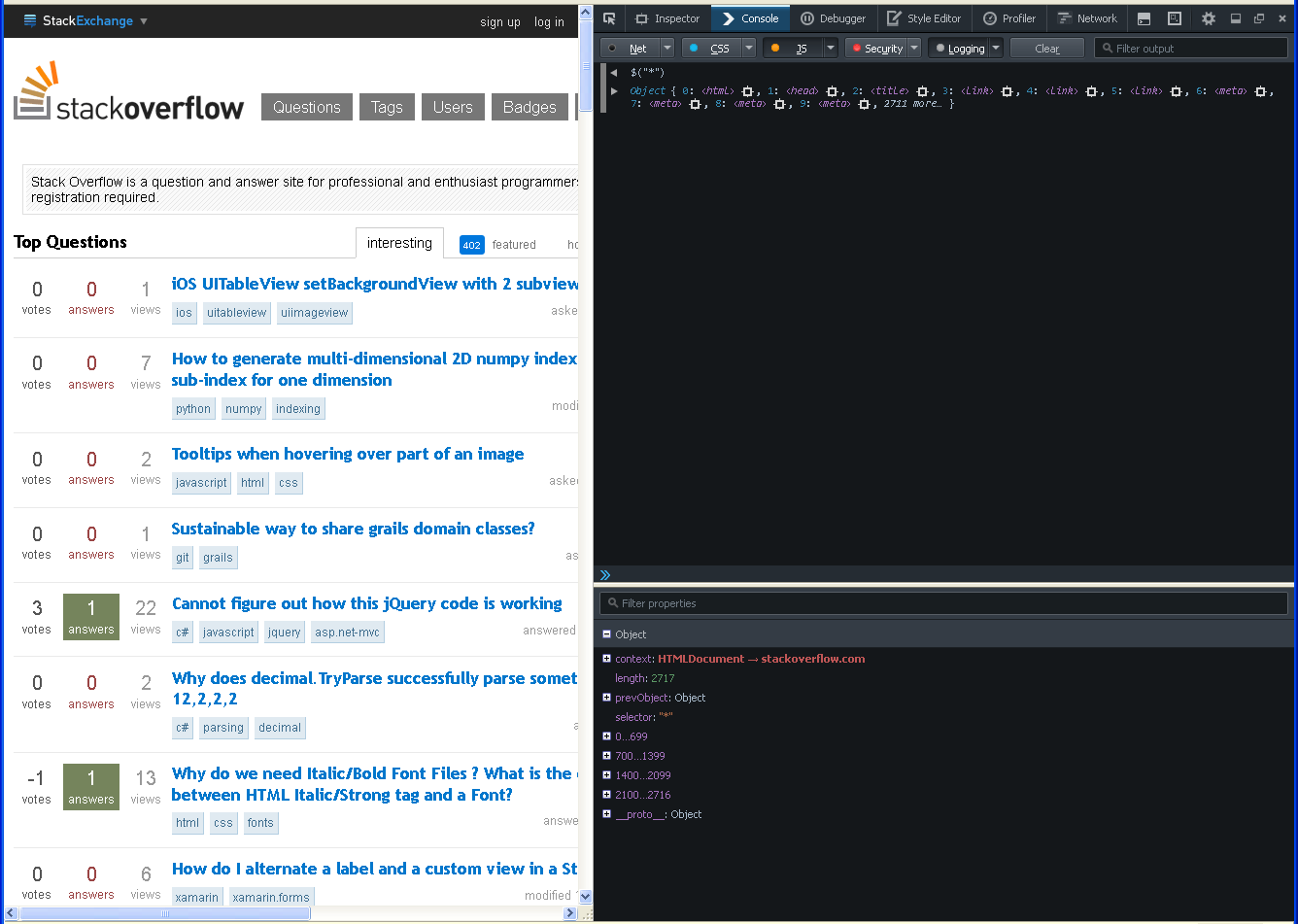Click the StackExchange logo icon
The width and height of the screenshot is (1298, 924).
pos(30,20)
